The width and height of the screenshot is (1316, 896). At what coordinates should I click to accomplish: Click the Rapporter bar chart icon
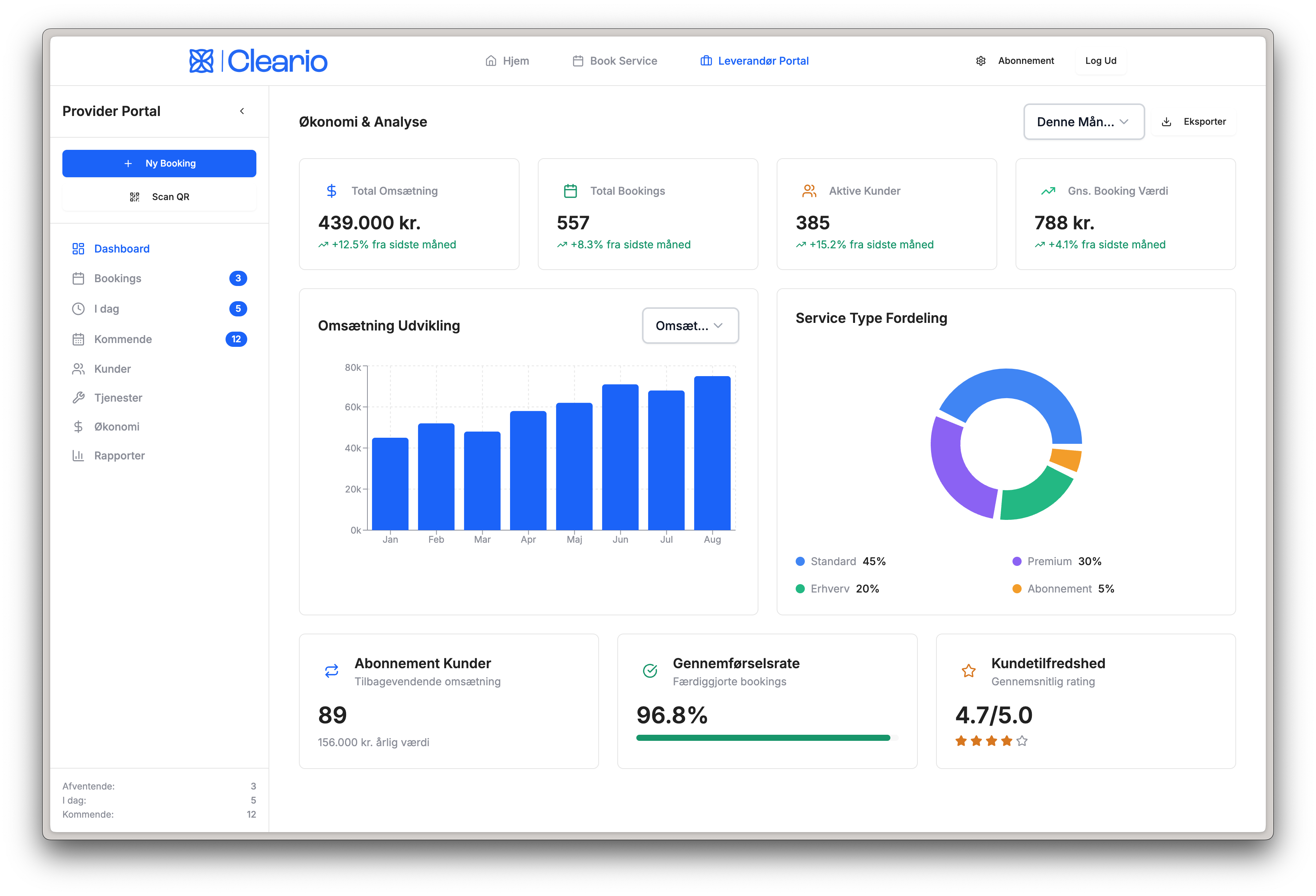tap(78, 455)
